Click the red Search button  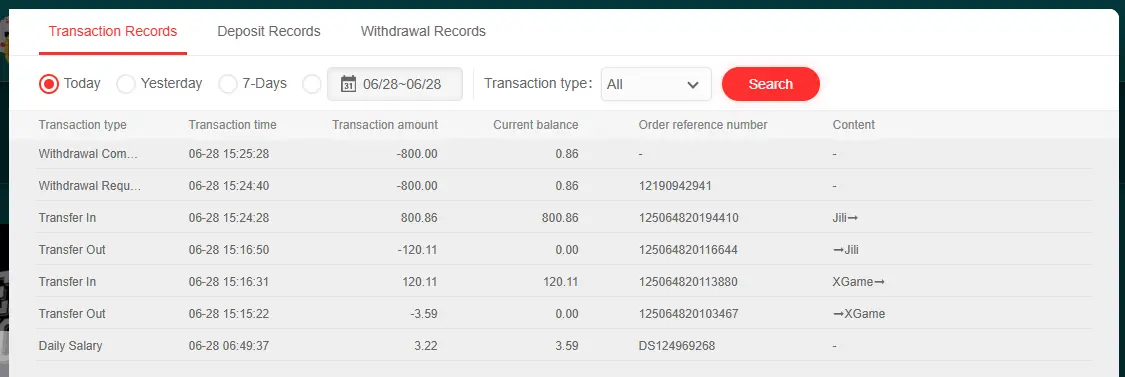[x=771, y=84]
